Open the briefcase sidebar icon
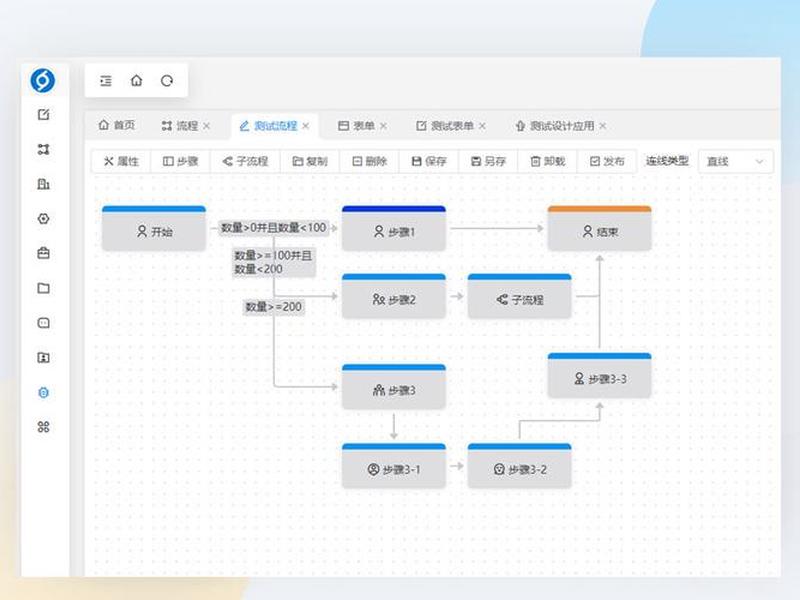 point(43,253)
